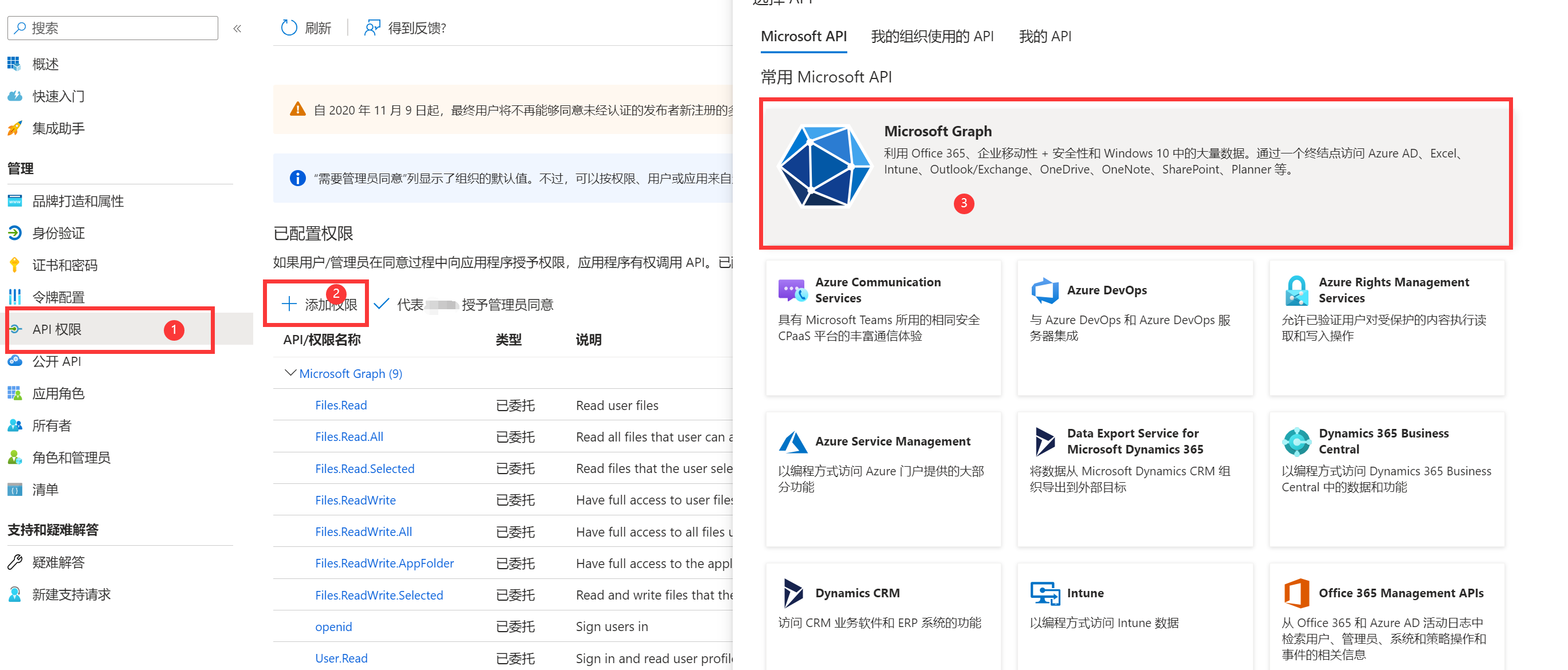Click the Intune monitor icon

pos(1044,593)
